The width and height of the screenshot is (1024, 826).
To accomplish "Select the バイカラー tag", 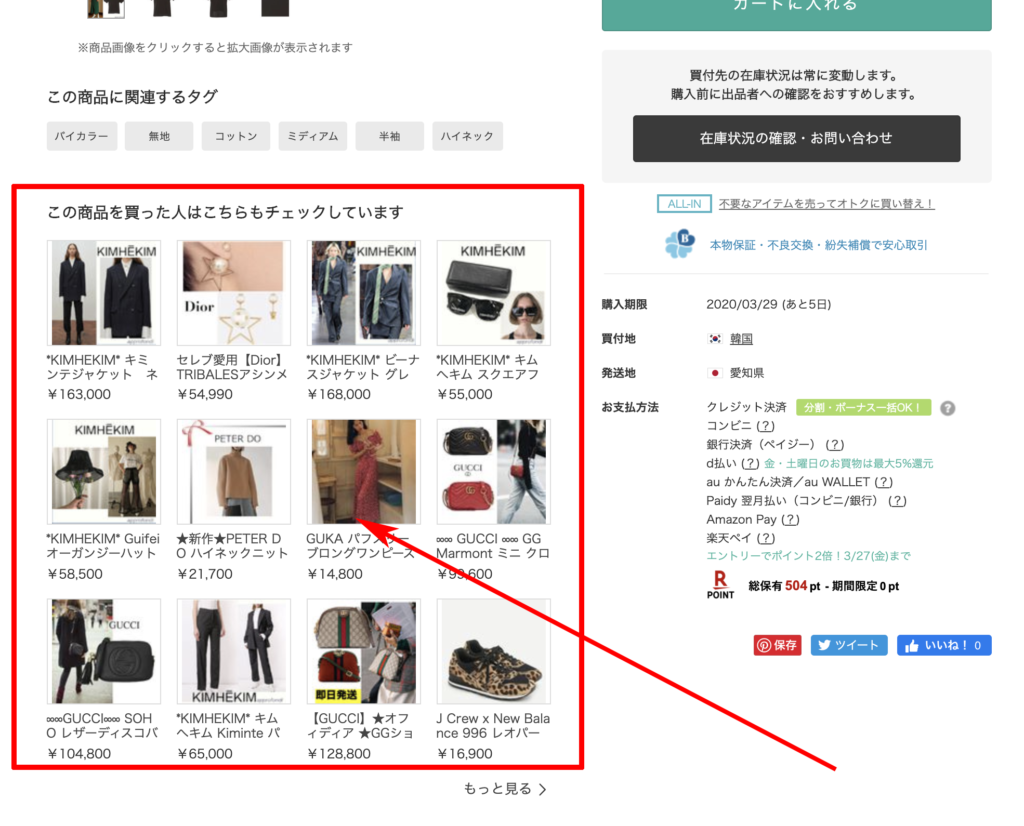I will 82,136.
